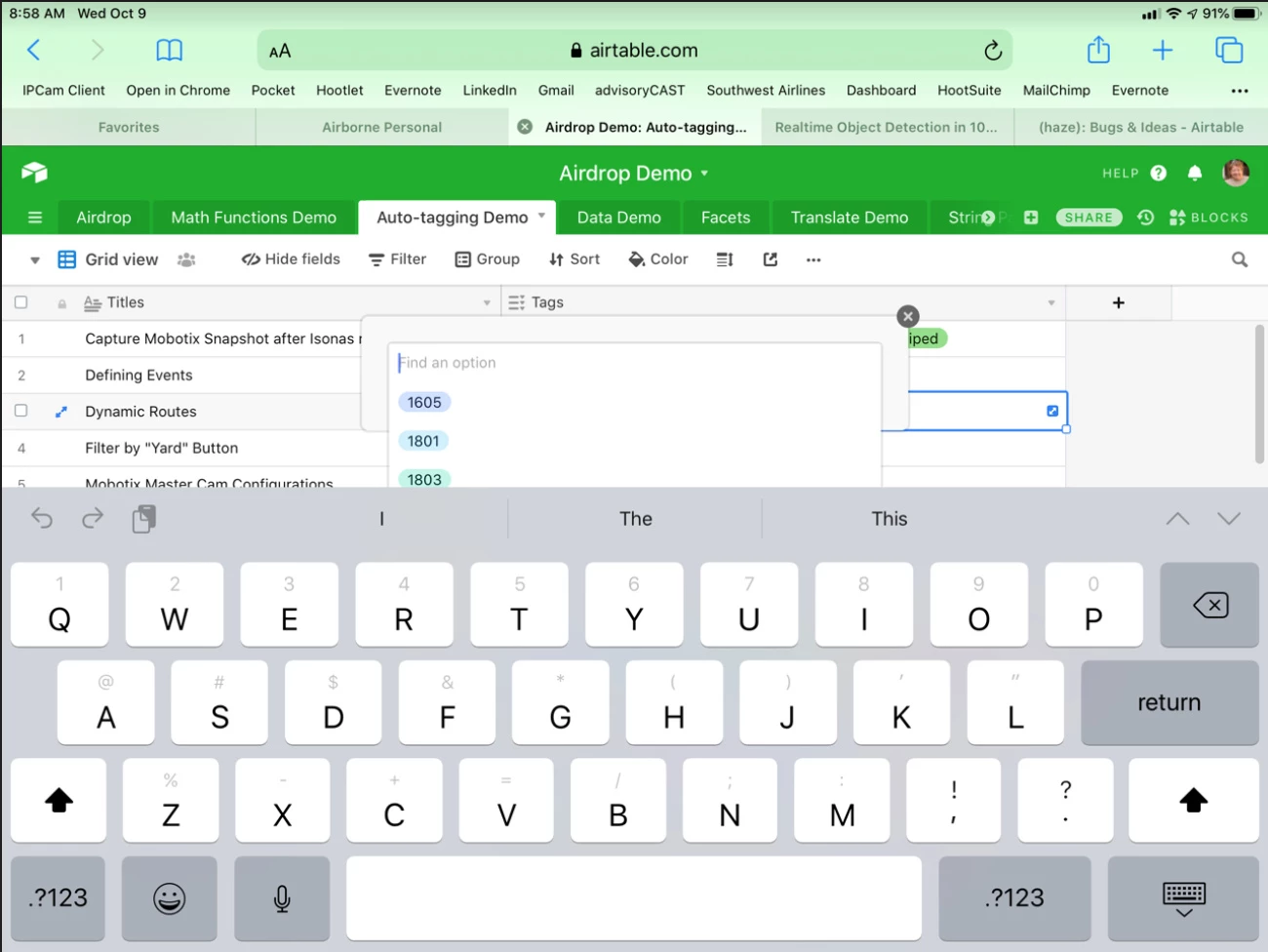
Task: Open share view icon in toolbar
Action: point(771,259)
